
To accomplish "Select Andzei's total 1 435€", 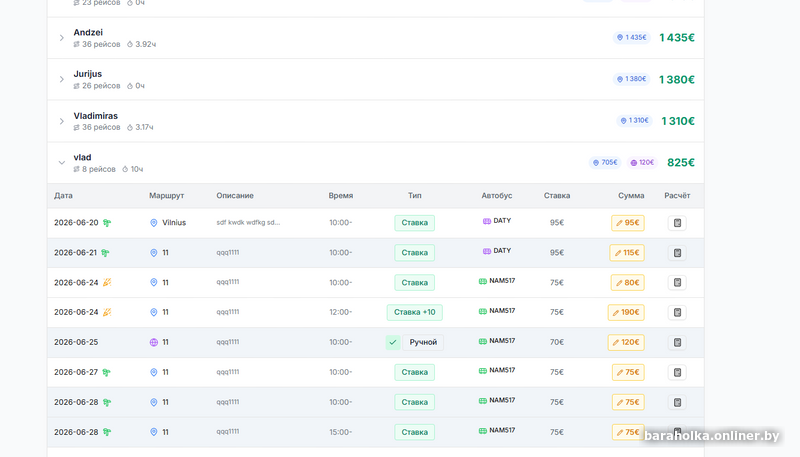I will (677, 38).
